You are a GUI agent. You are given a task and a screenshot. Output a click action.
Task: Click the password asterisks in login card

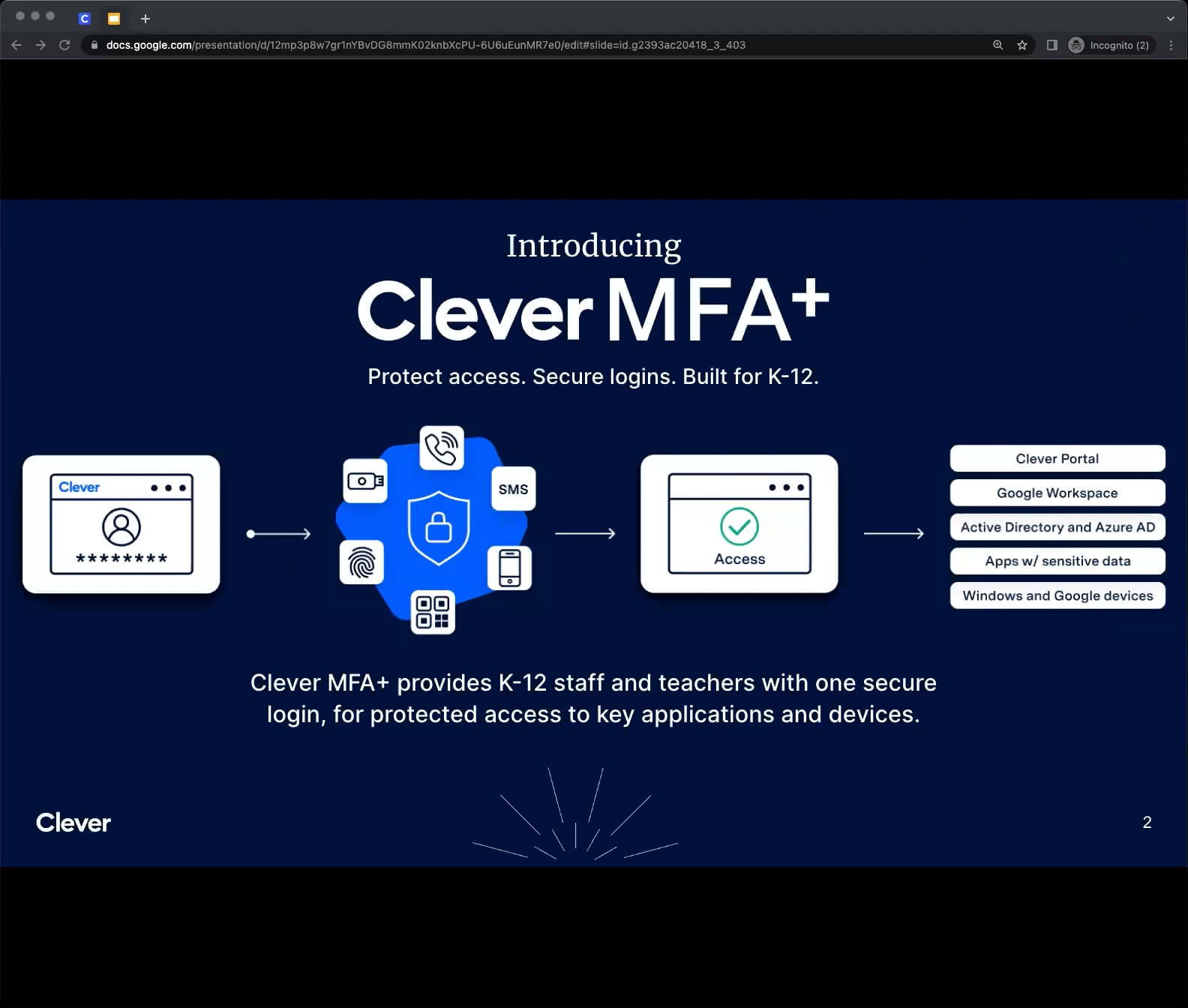tap(121, 558)
